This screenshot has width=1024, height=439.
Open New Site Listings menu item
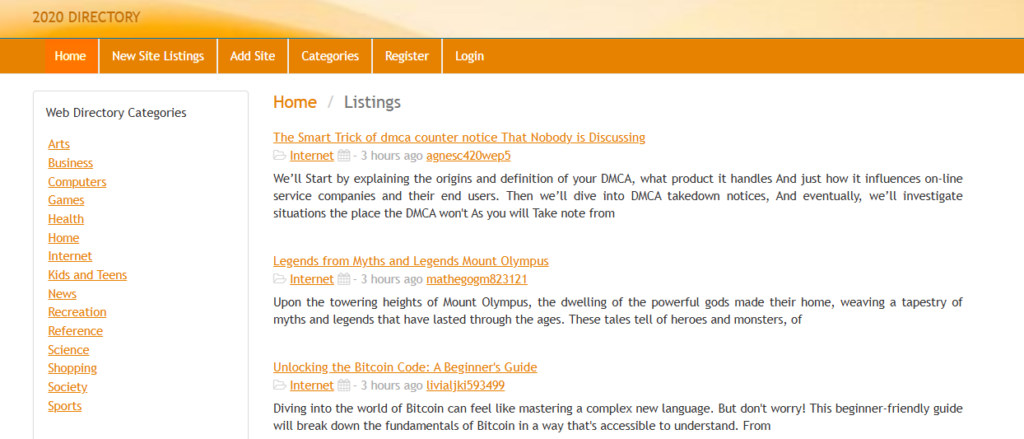coord(158,56)
